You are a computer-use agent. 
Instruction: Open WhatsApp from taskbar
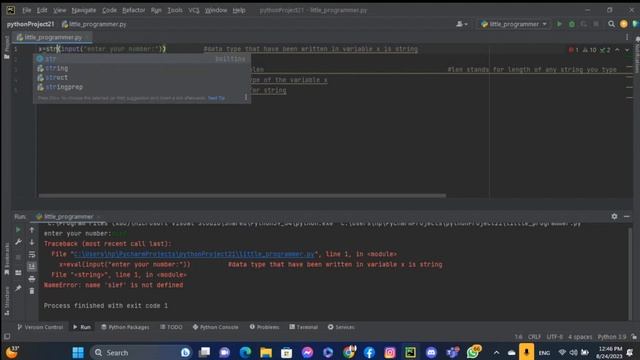(x=473, y=352)
